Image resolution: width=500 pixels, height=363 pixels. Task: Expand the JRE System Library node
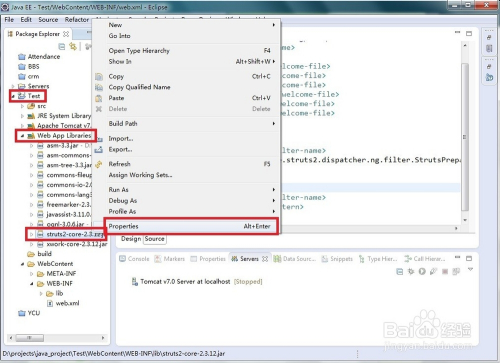point(22,116)
